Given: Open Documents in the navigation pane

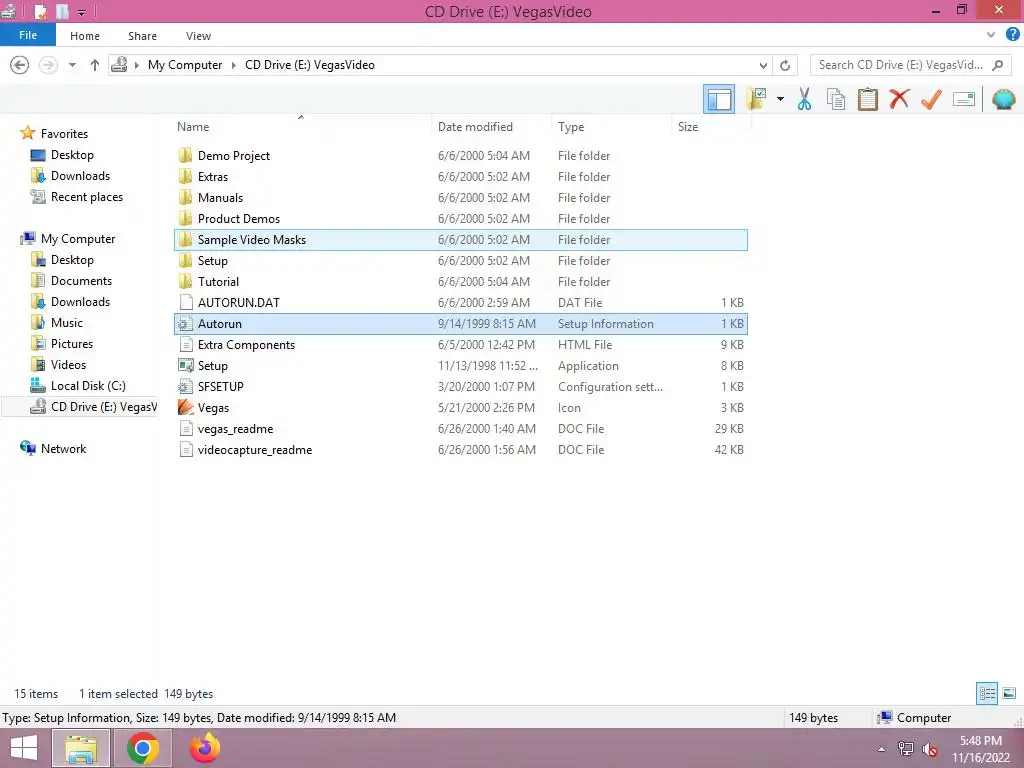Looking at the screenshot, I should (x=81, y=281).
